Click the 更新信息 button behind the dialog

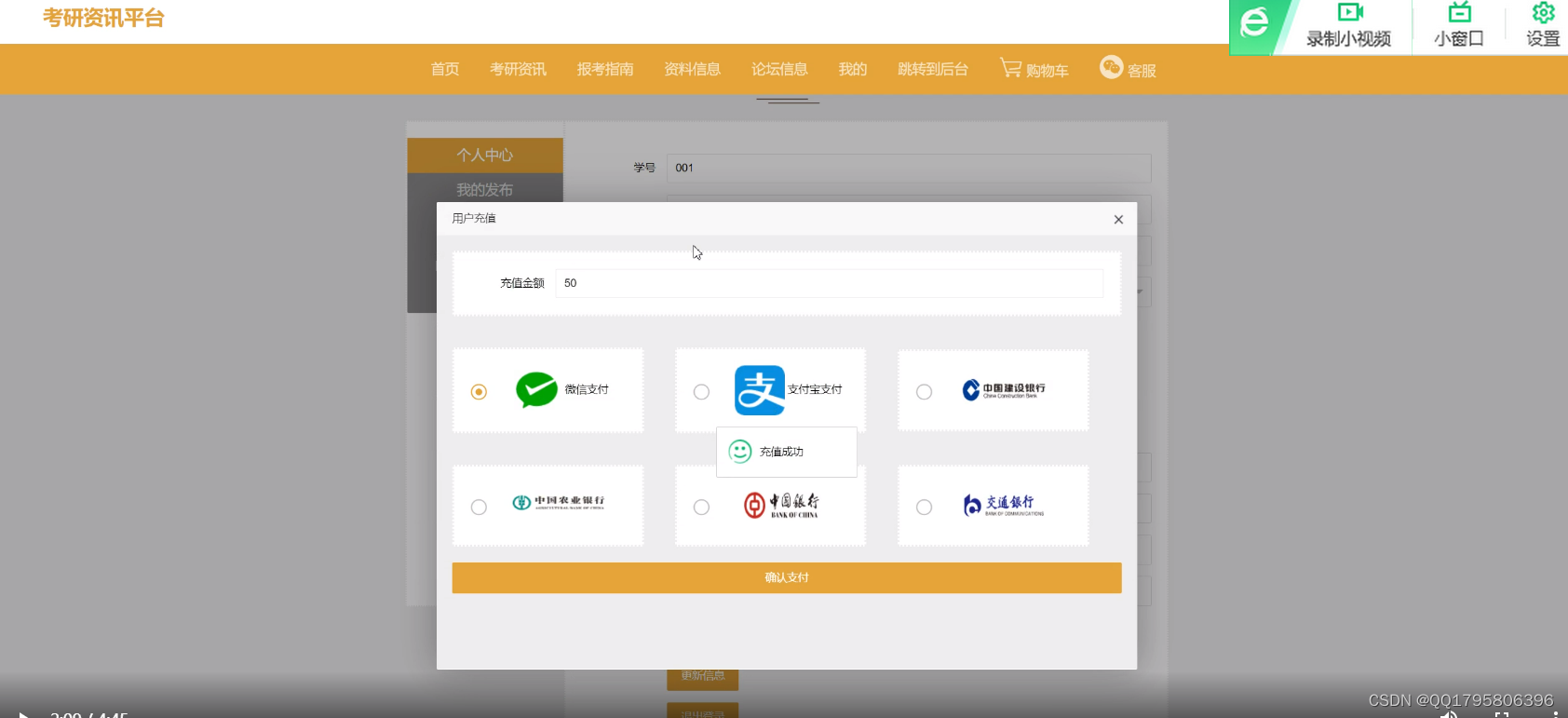point(703,677)
